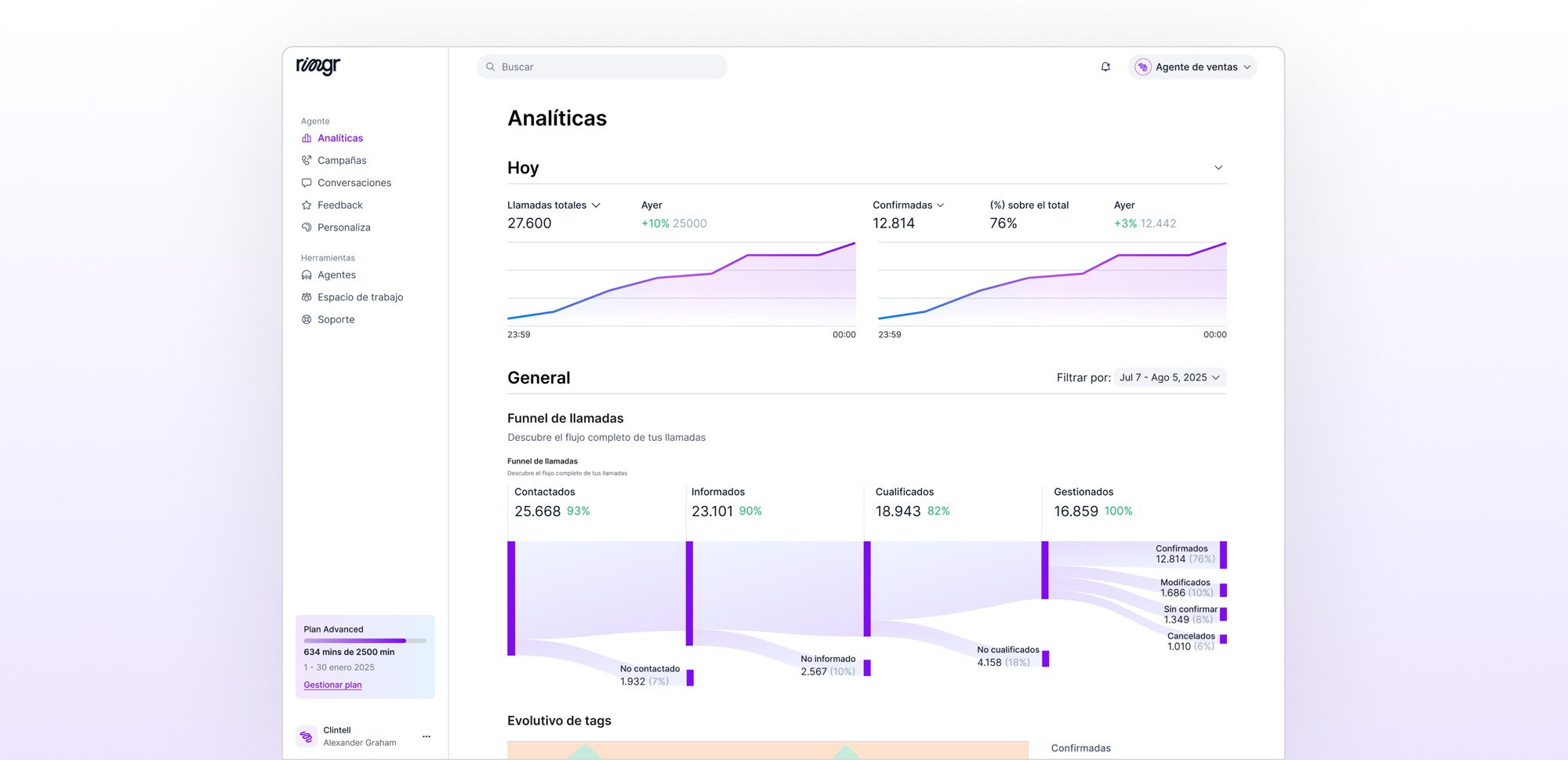Click the Buscar search field

(601, 67)
